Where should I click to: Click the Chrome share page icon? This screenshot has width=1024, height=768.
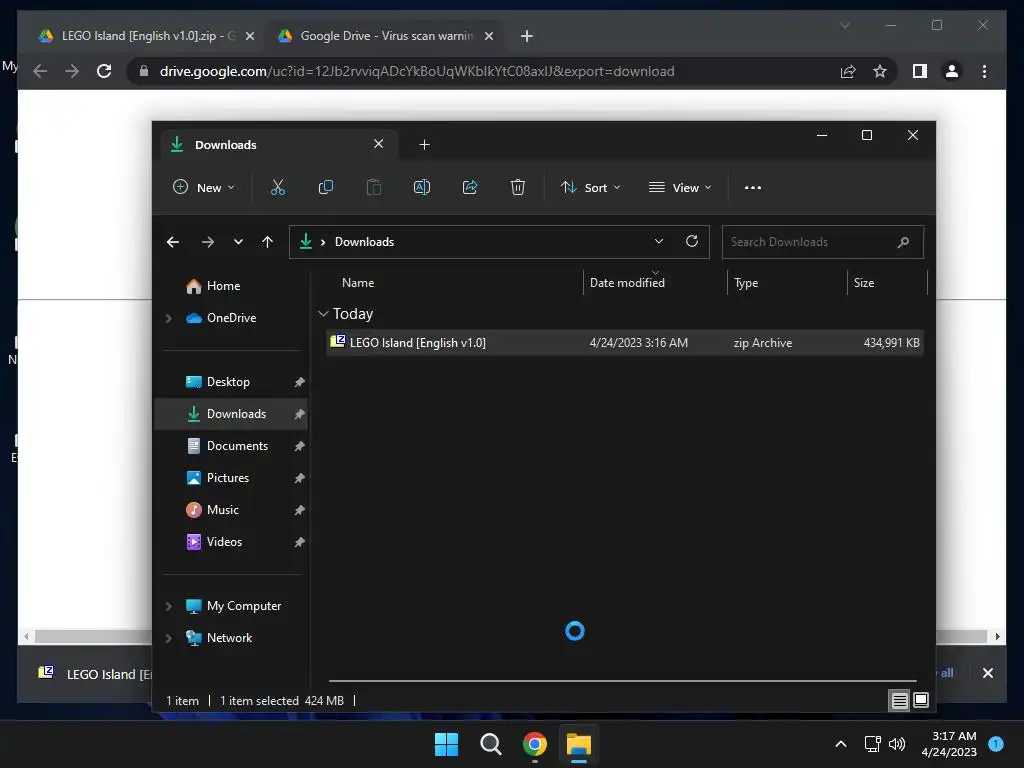click(848, 71)
